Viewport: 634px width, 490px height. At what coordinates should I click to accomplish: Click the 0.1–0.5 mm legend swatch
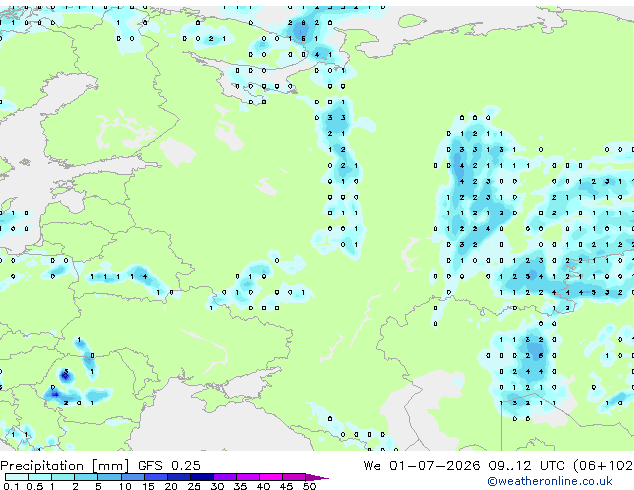tap(17, 477)
